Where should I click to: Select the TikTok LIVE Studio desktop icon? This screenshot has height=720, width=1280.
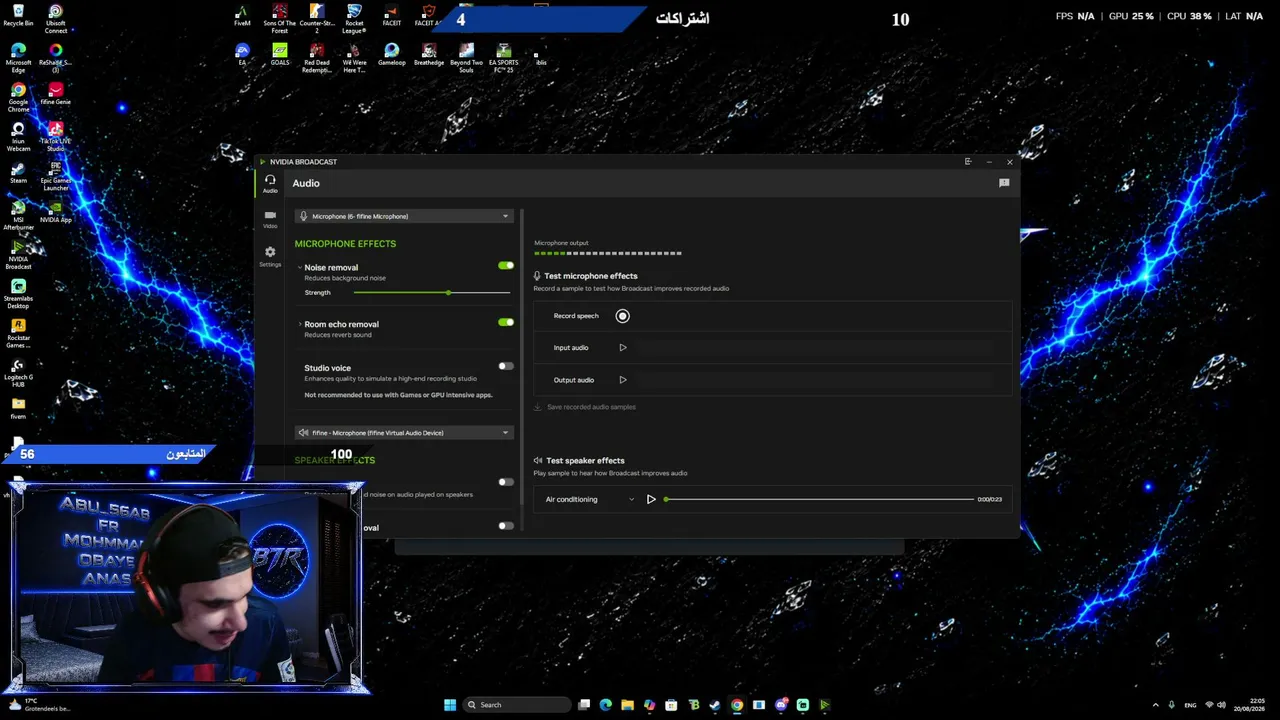(x=56, y=138)
